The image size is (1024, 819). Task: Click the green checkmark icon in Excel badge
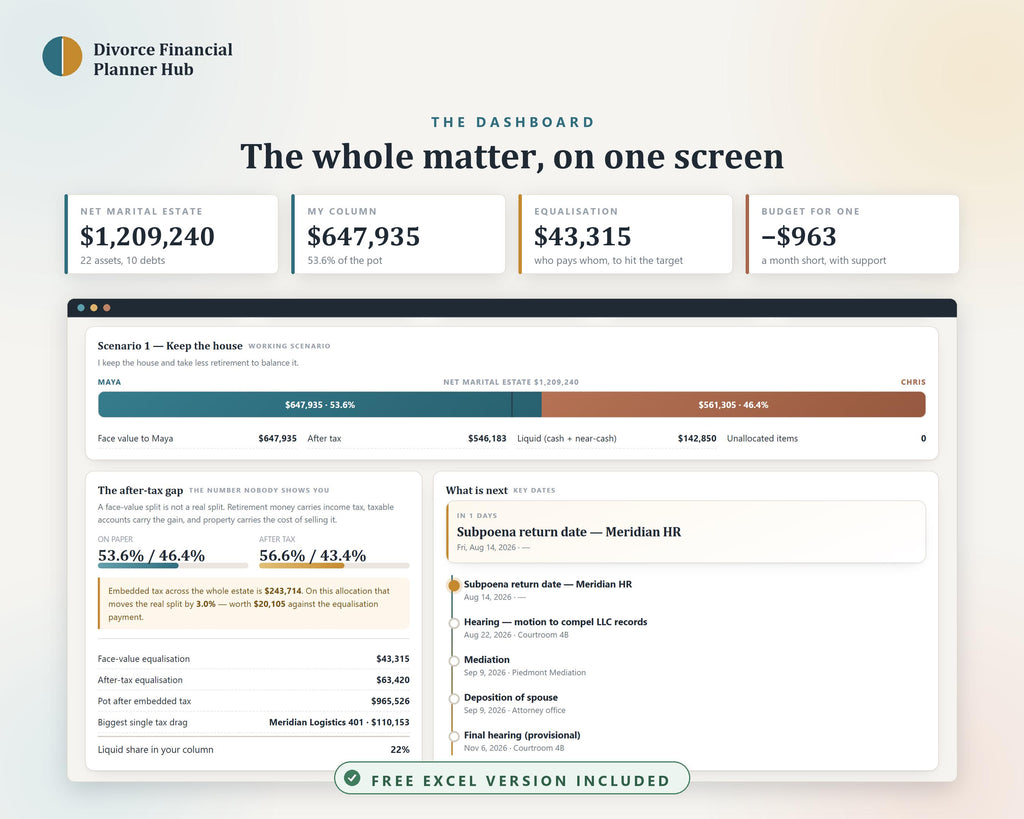[x=353, y=778]
